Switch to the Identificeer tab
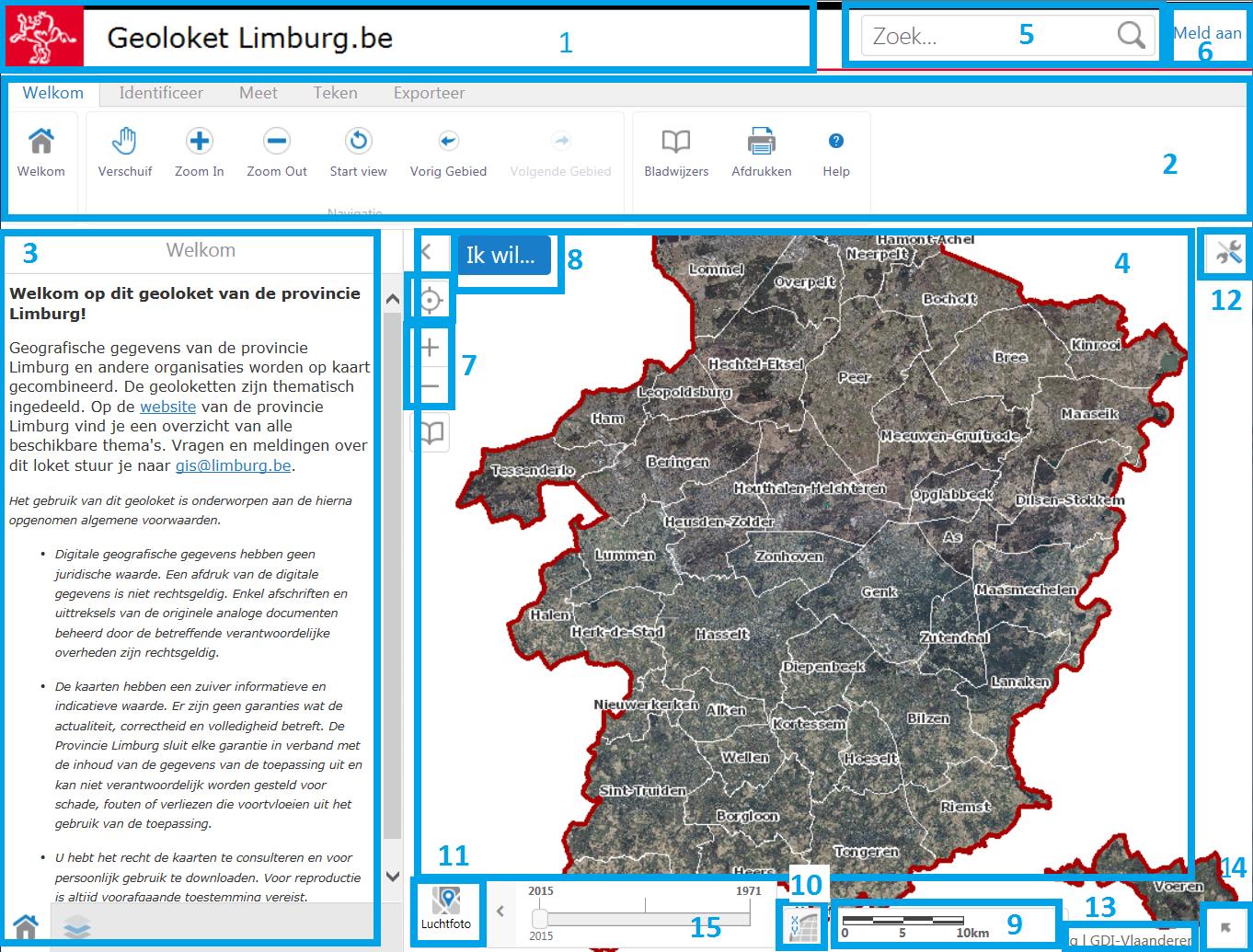This screenshot has width=1253, height=952. 161,93
